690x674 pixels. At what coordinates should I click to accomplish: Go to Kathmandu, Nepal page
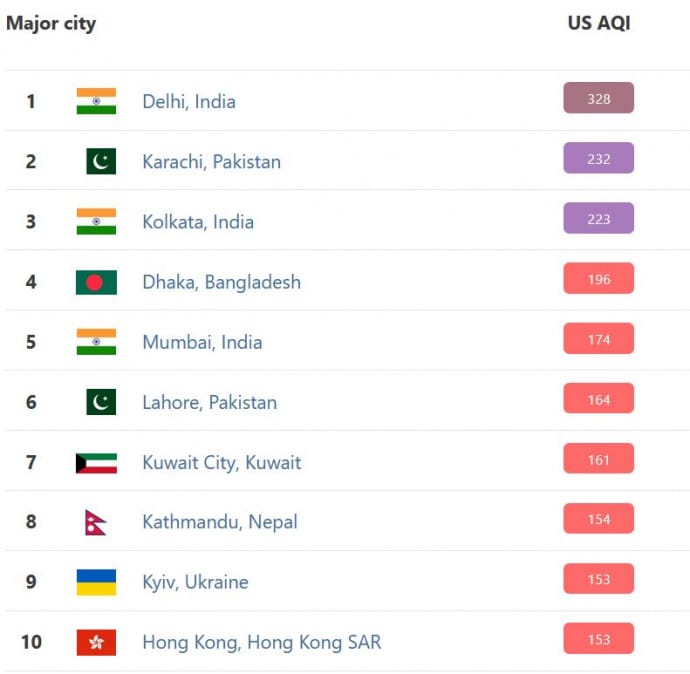click(x=219, y=522)
